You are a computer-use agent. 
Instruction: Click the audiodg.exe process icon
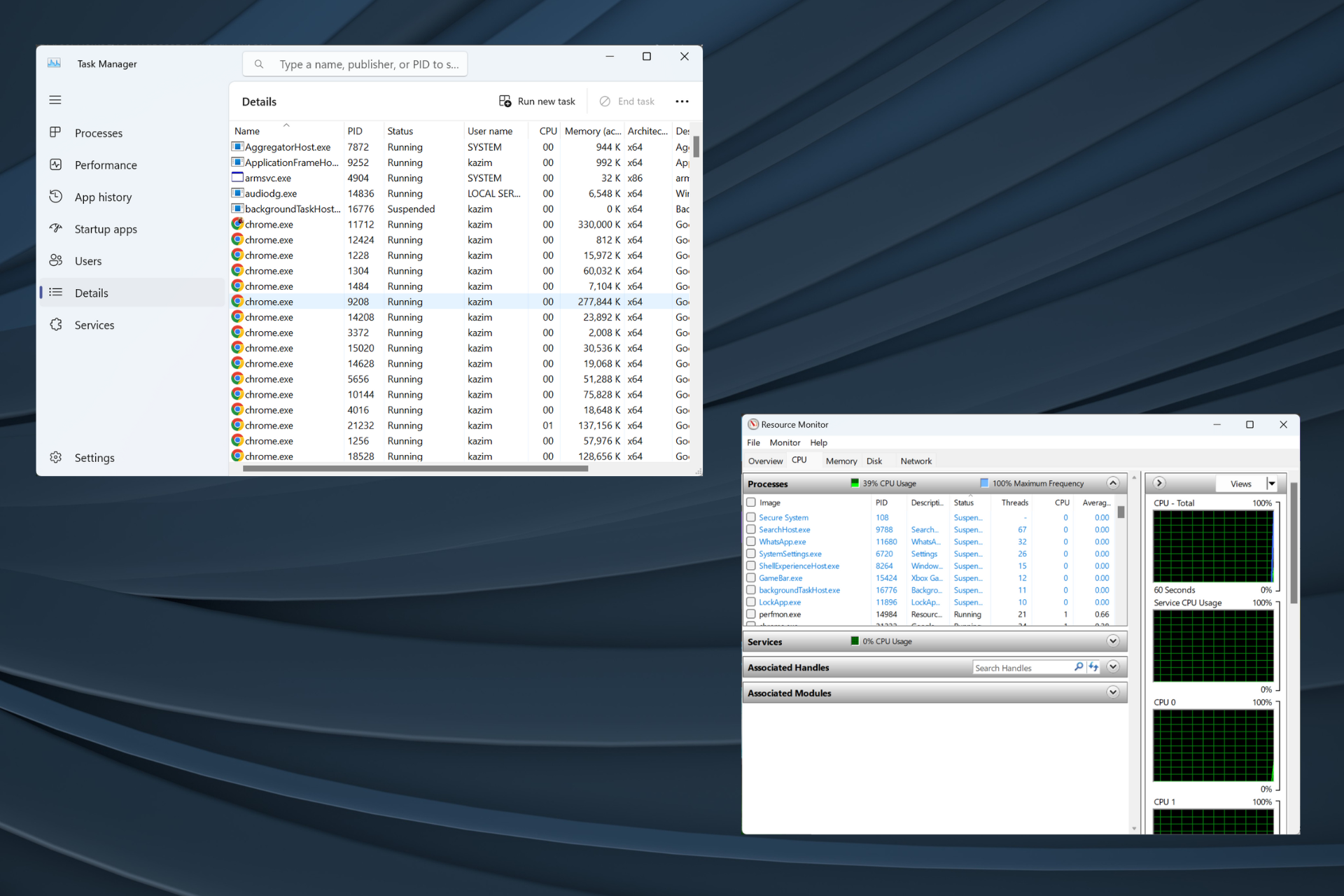237,193
